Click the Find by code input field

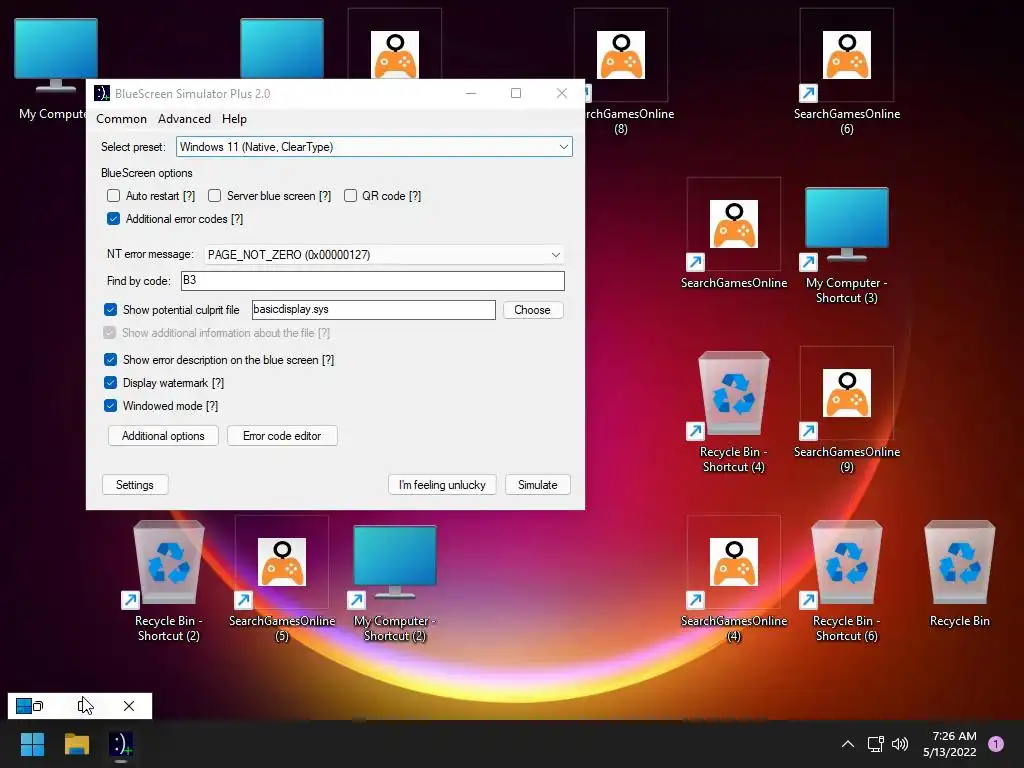[372, 281]
